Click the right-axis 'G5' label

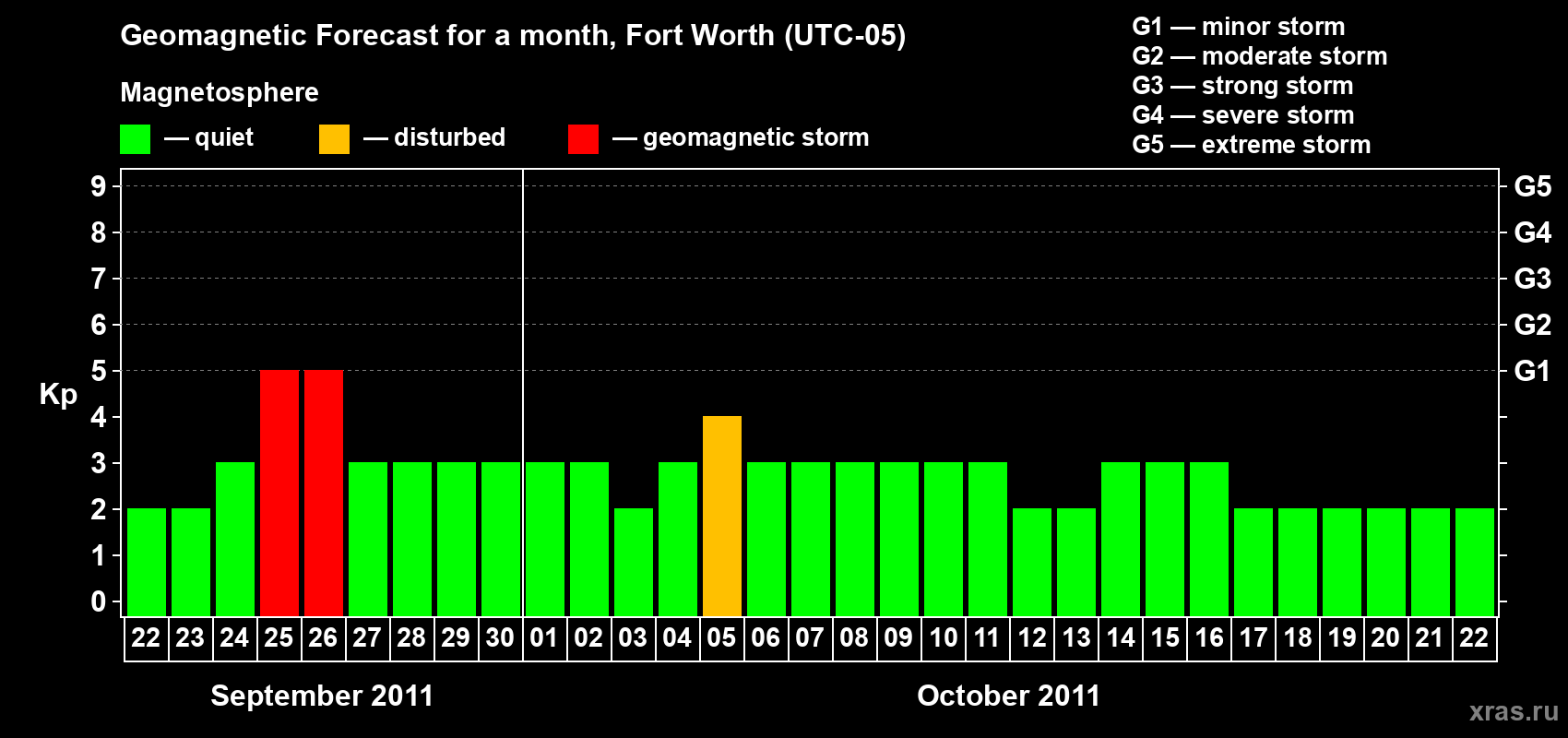click(x=1533, y=186)
